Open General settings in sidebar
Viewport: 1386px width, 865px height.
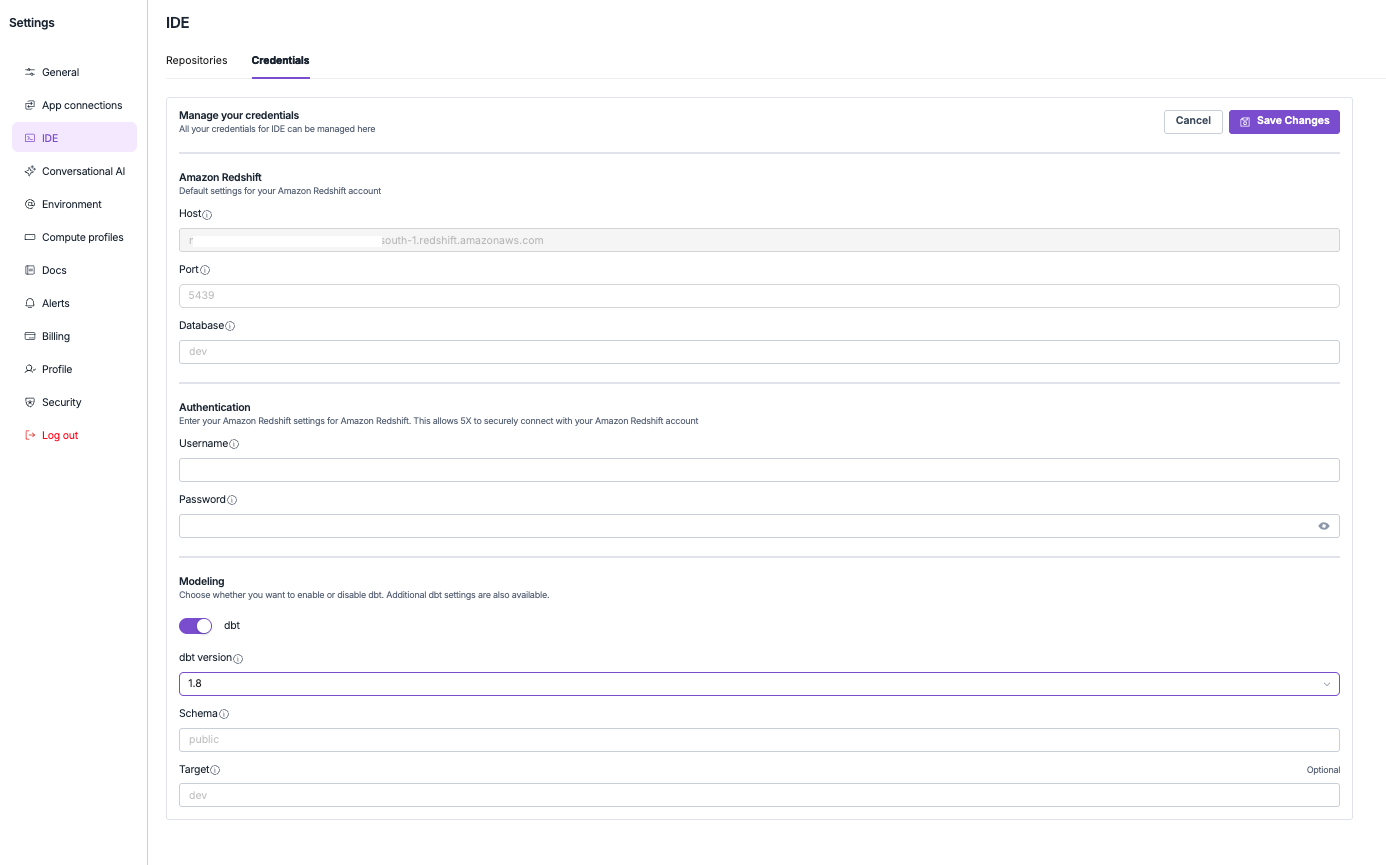pos(59,72)
